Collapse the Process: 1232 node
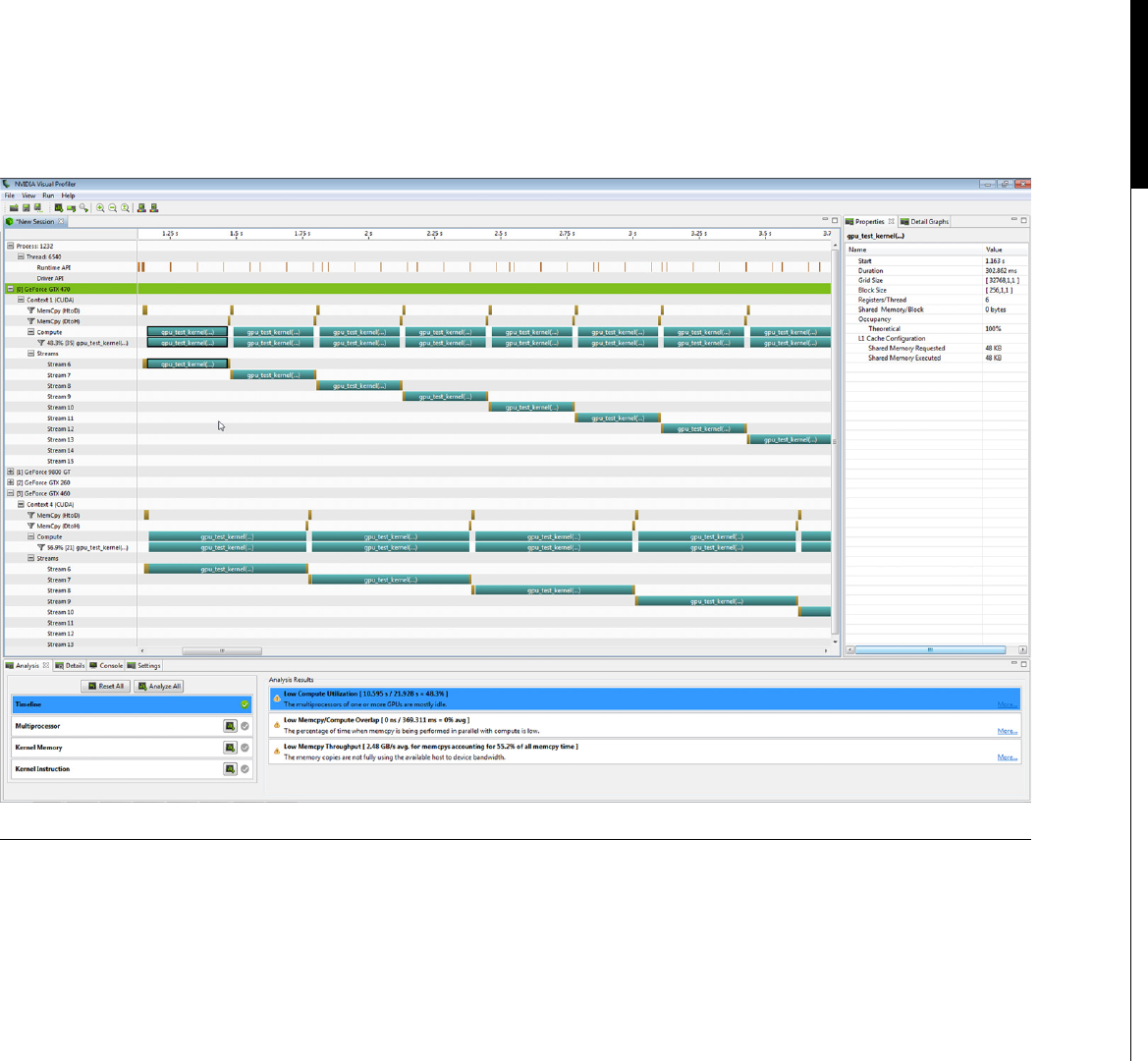 [10, 246]
